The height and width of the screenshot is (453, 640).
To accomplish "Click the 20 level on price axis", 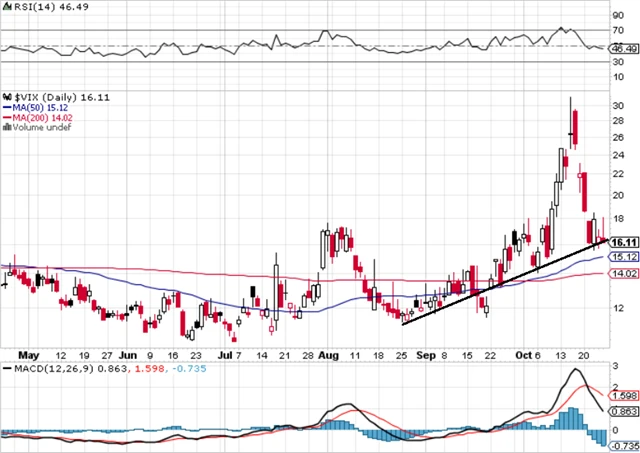I will [x=618, y=195].
